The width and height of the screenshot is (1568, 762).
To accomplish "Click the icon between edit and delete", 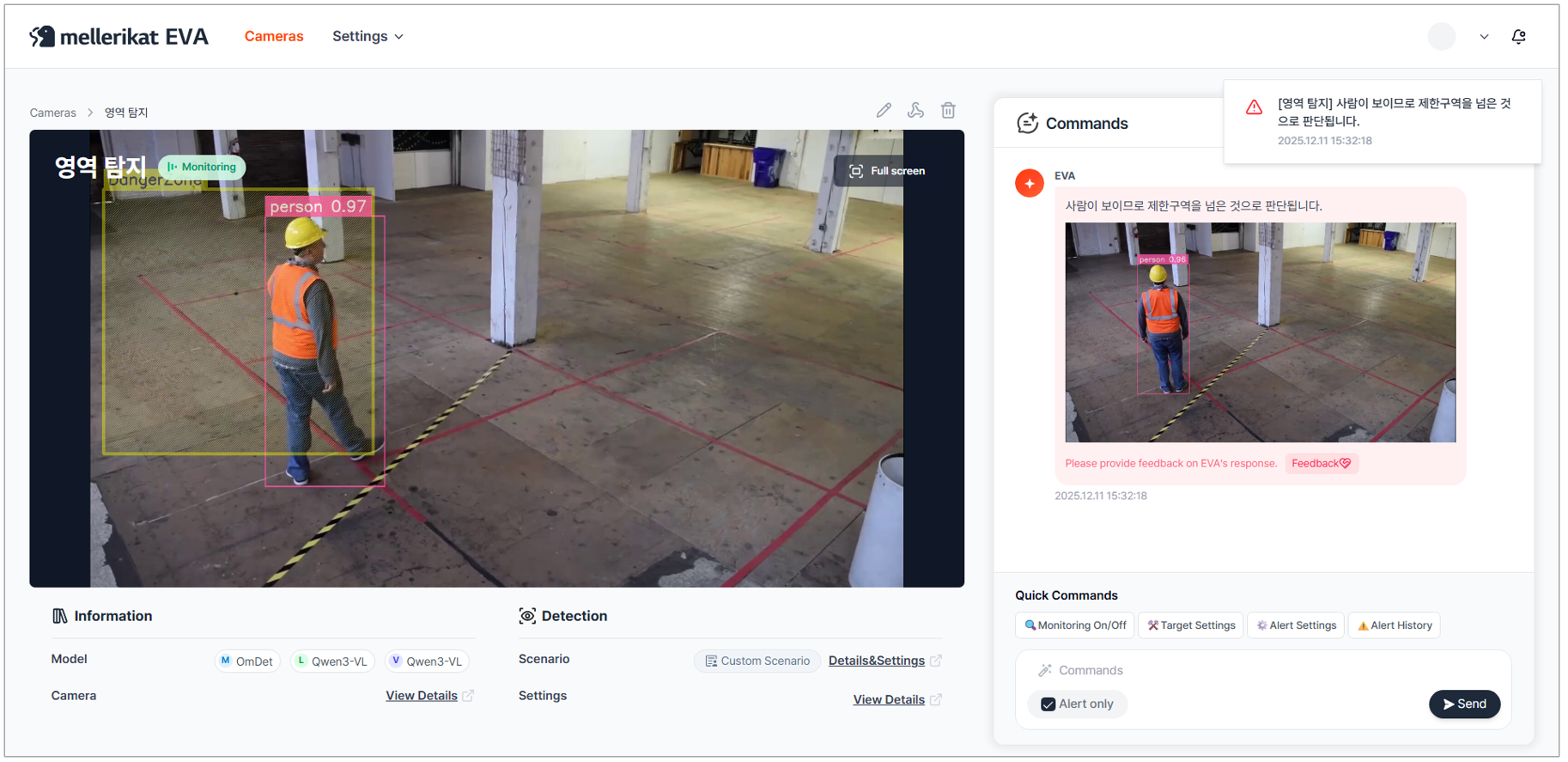I will tap(915, 111).
